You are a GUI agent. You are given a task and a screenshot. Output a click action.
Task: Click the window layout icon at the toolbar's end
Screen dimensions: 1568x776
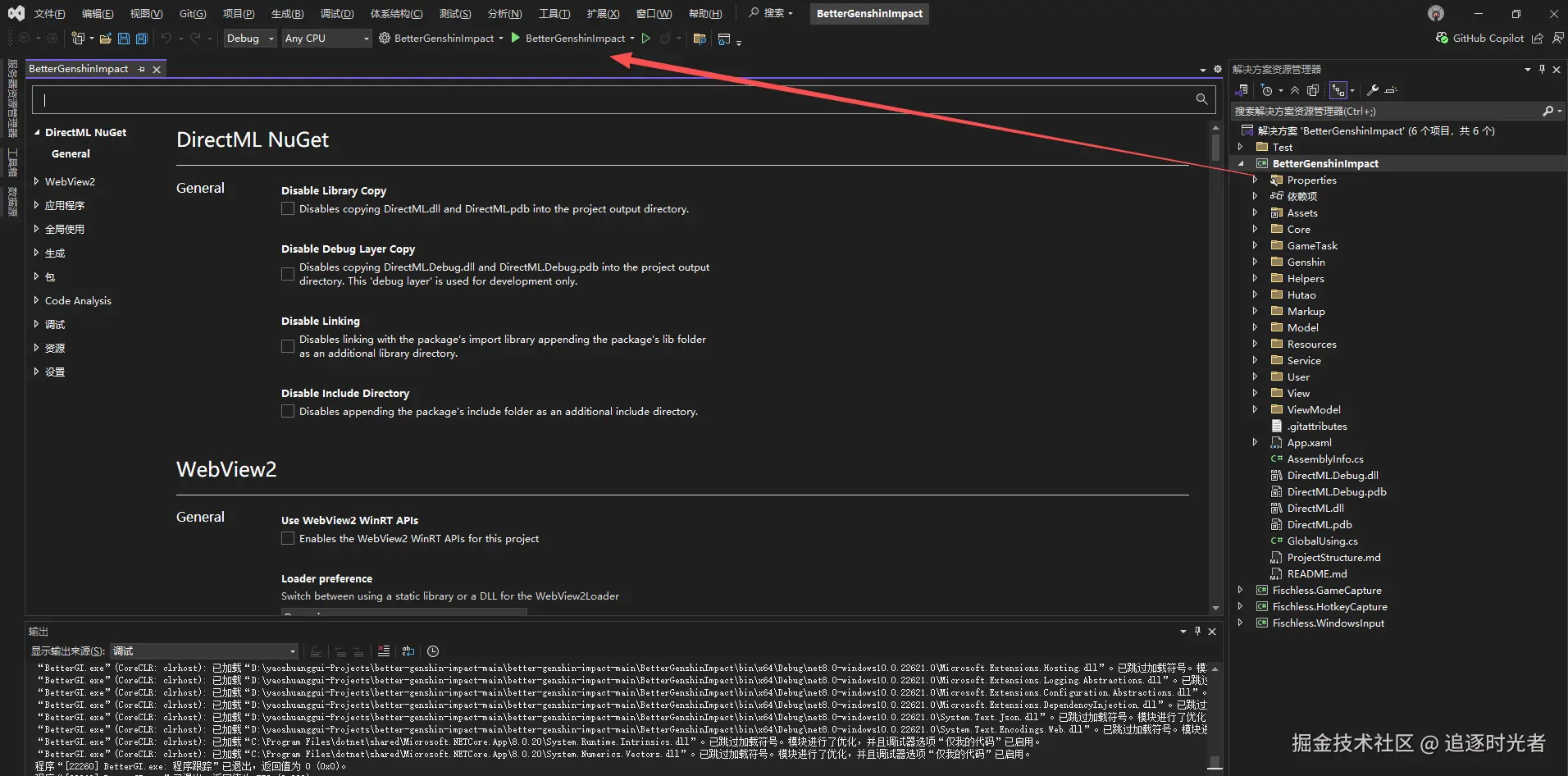tap(723, 39)
